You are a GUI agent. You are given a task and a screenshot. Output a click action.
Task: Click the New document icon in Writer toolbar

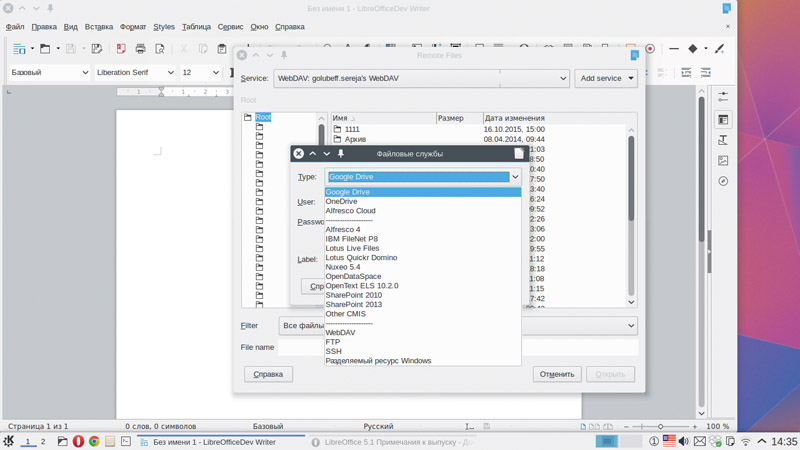point(19,49)
